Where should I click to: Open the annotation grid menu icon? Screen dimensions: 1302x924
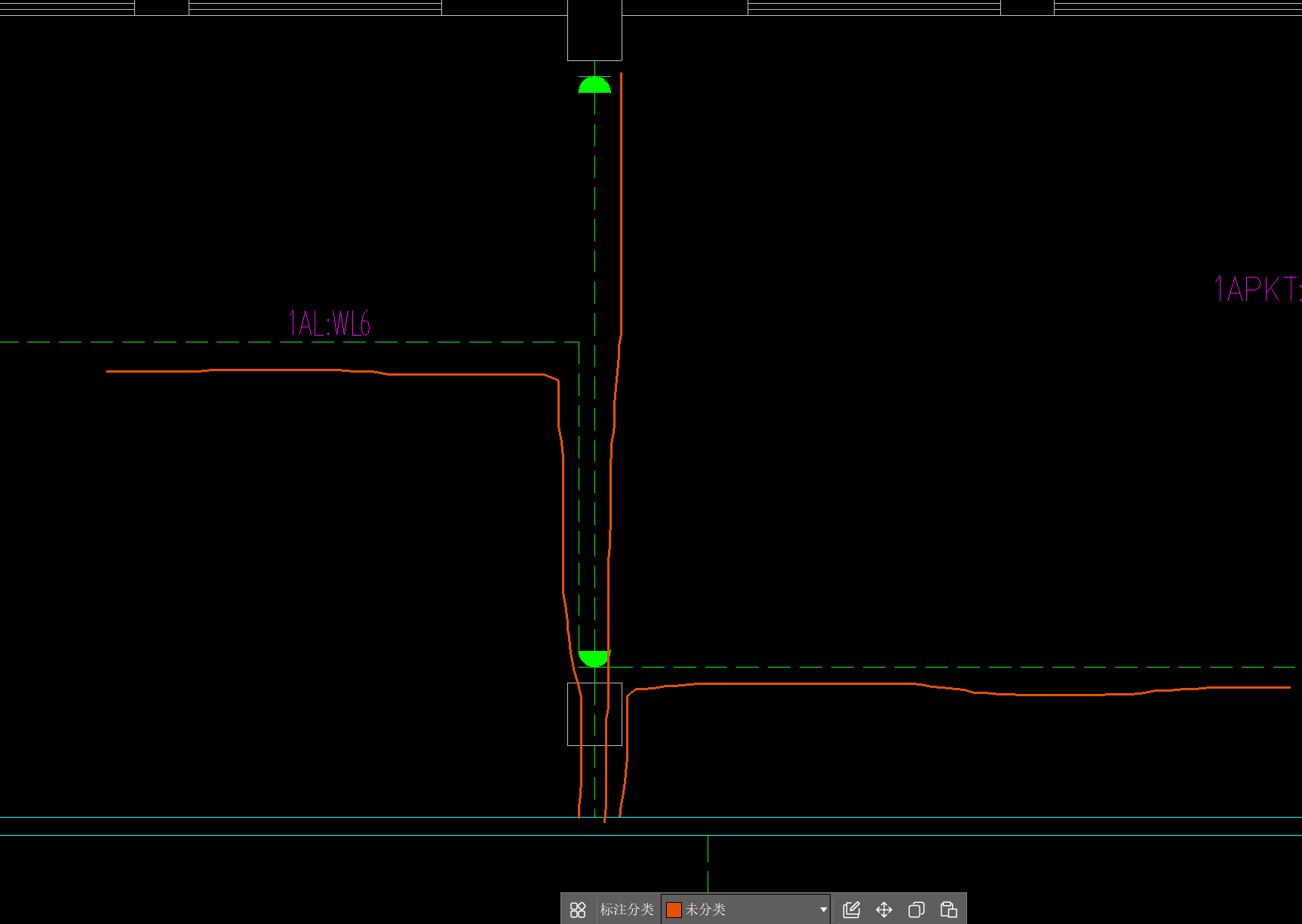pos(578,910)
